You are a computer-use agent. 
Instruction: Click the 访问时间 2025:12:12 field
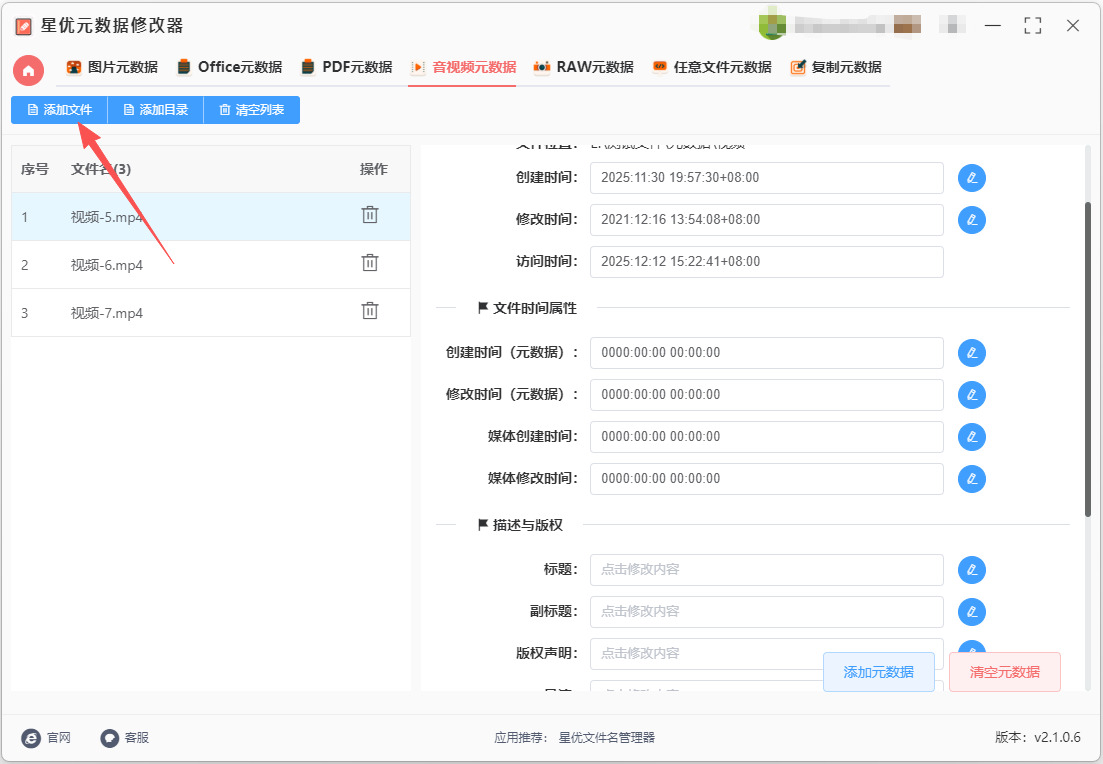[x=767, y=262]
